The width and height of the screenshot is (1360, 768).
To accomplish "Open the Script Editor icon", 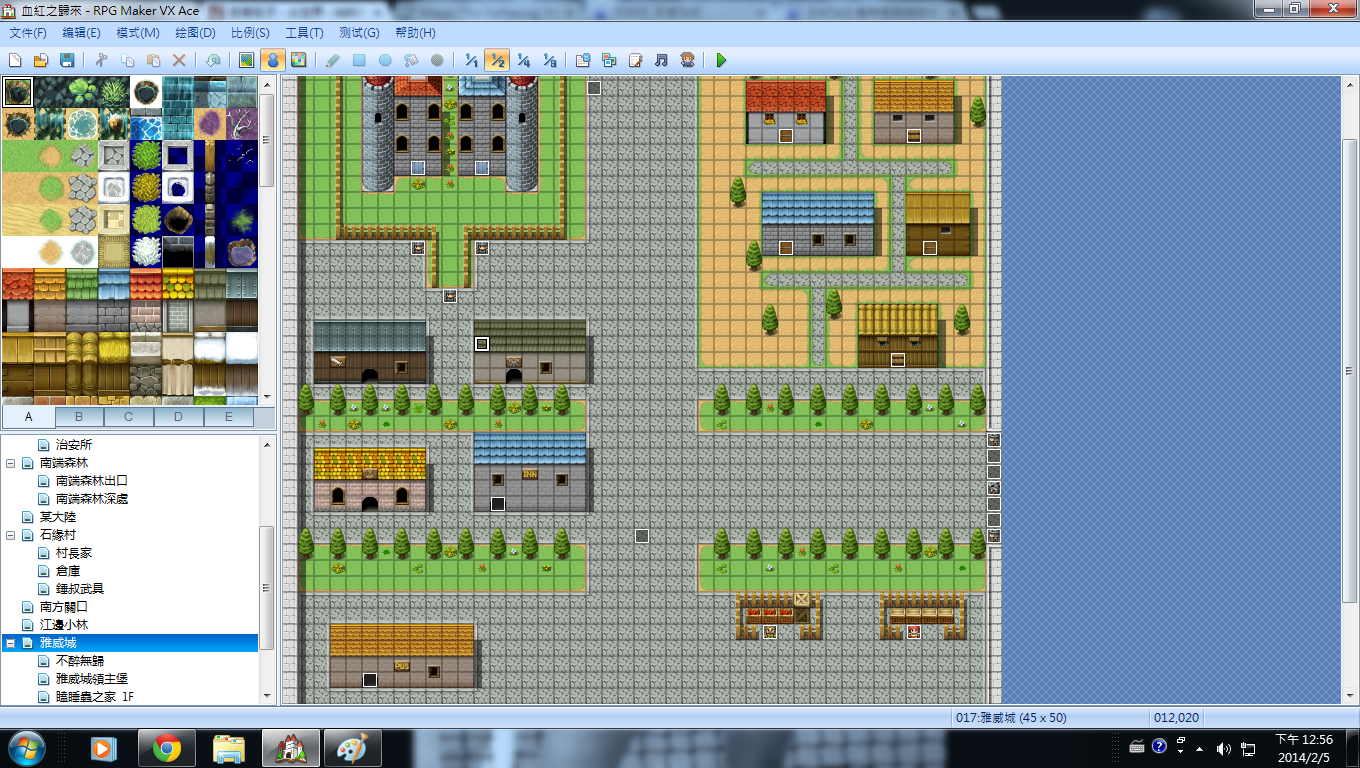I will coord(635,60).
